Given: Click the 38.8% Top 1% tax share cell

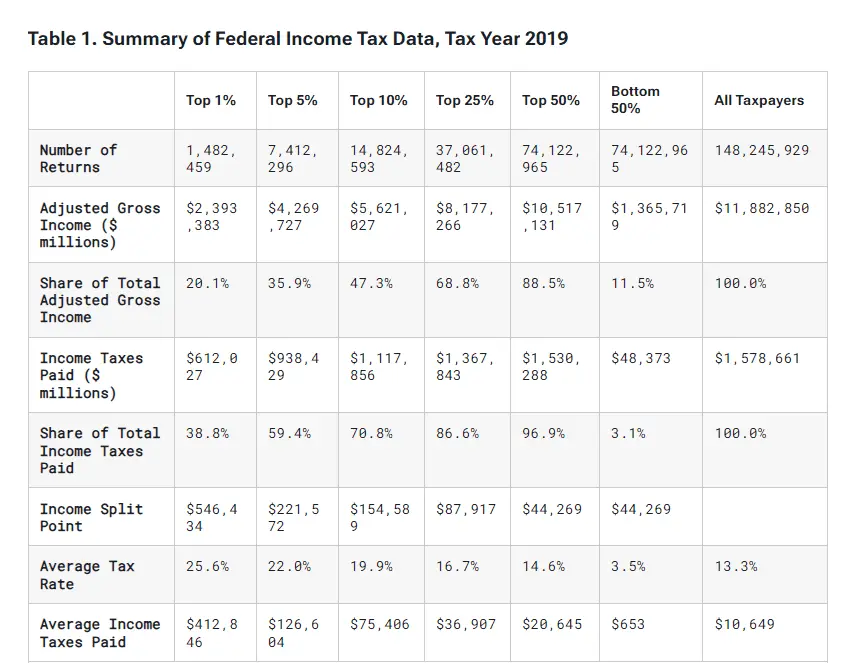Looking at the screenshot, I should click(x=207, y=433).
